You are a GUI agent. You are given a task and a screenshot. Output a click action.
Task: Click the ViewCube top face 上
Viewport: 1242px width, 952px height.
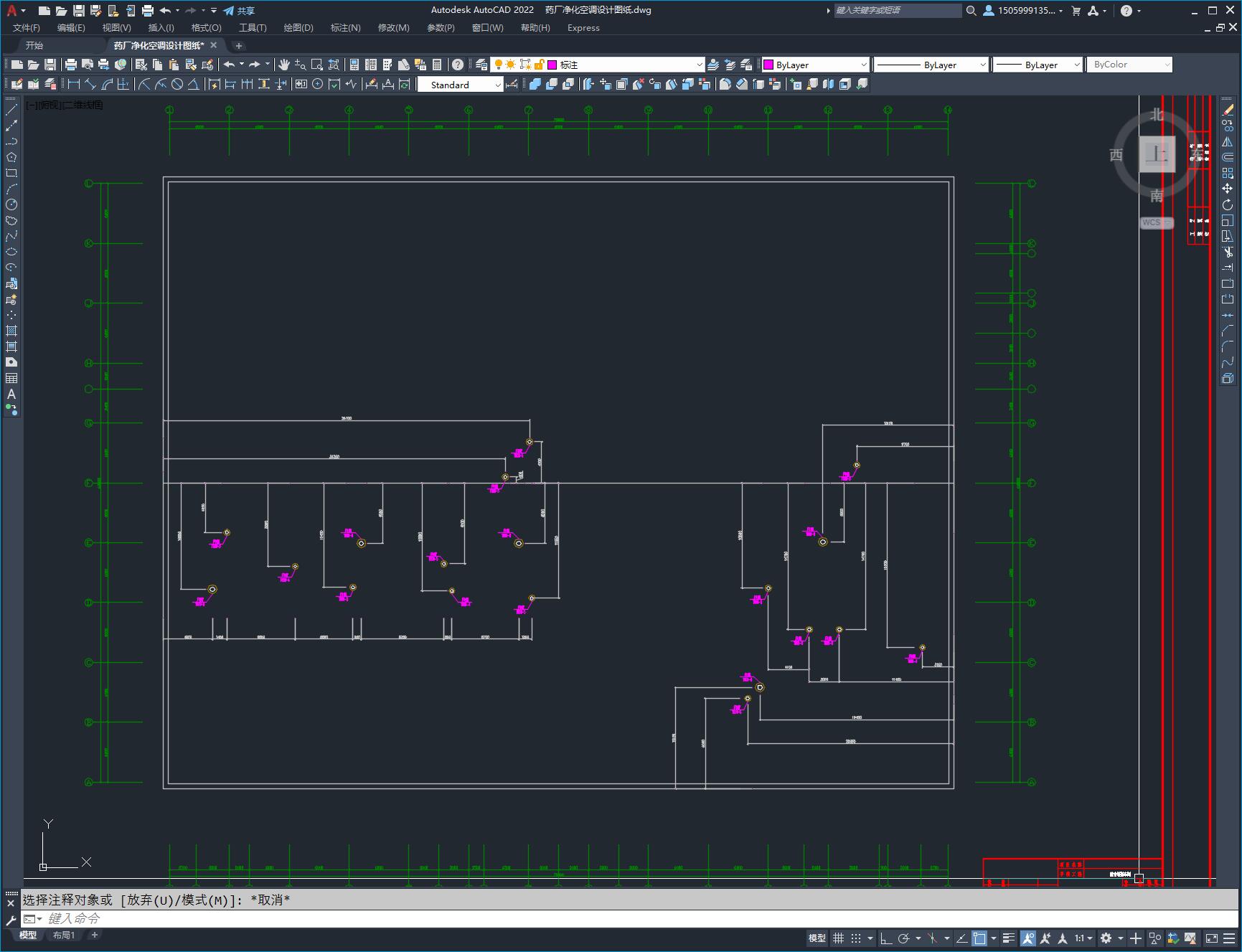pyautogui.click(x=1157, y=154)
